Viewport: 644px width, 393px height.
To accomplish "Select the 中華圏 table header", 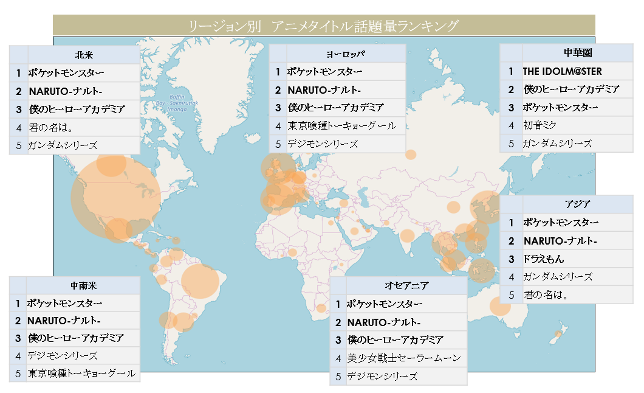I will click(577, 53).
